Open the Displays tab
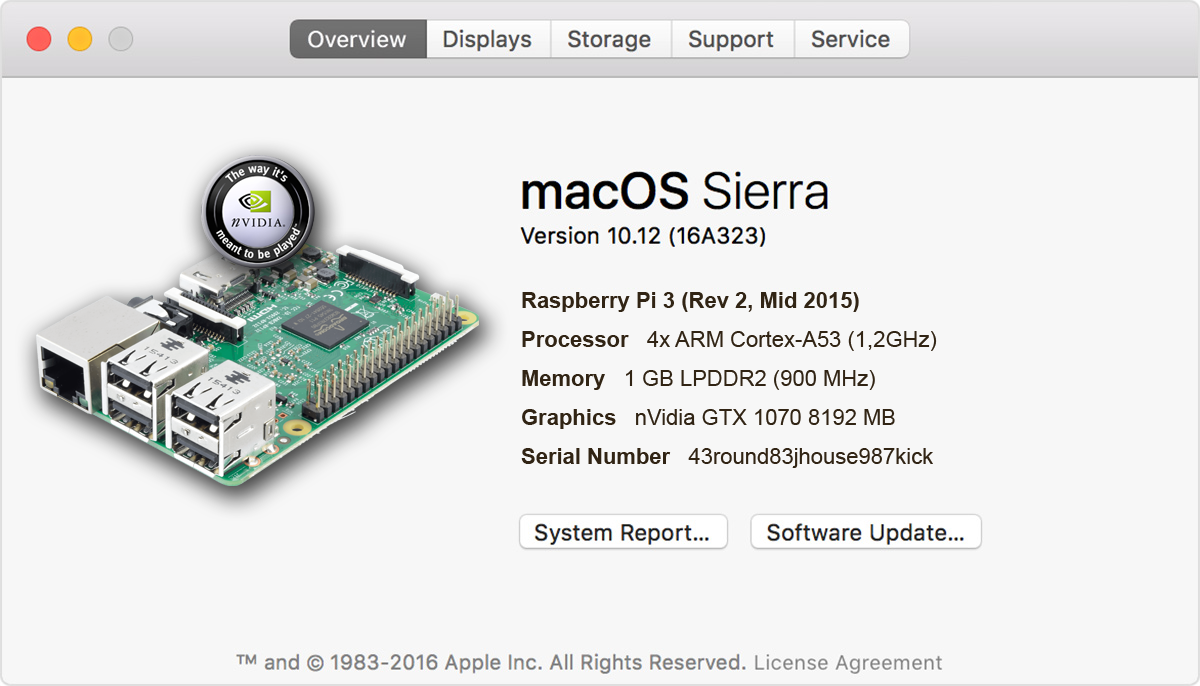The width and height of the screenshot is (1200, 686). [487, 40]
